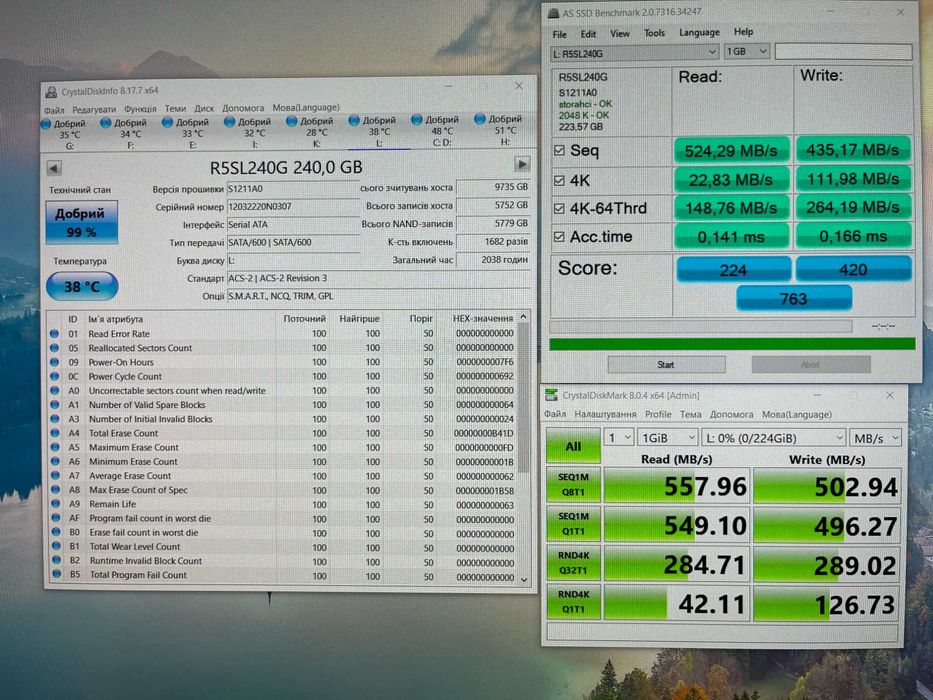Screen dimensions: 933x700
Task: Open Диск menu in CrystalDiskInfo
Action: pos(204,108)
